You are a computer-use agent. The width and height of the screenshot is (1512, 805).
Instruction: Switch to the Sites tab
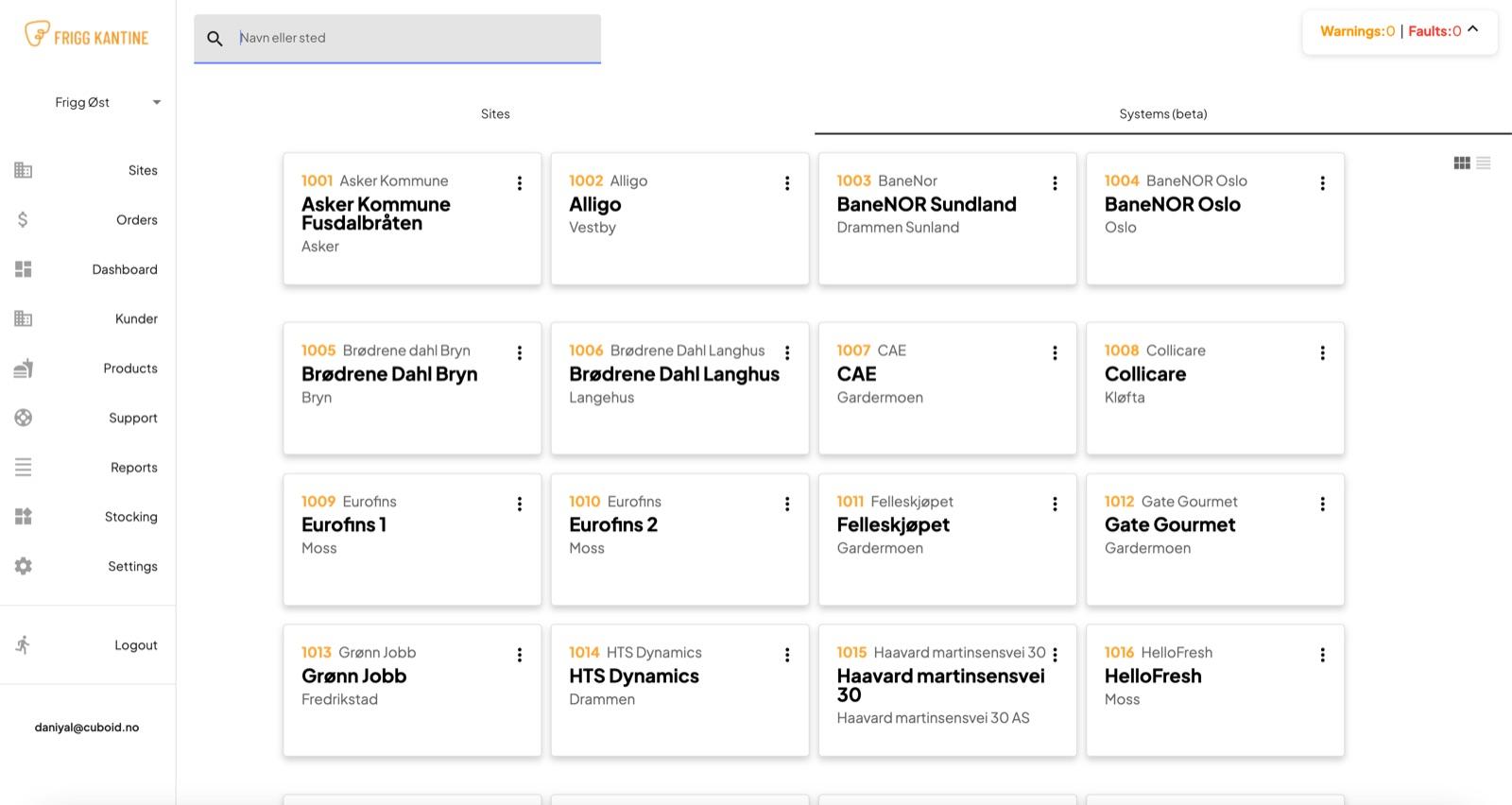(x=495, y=114)
